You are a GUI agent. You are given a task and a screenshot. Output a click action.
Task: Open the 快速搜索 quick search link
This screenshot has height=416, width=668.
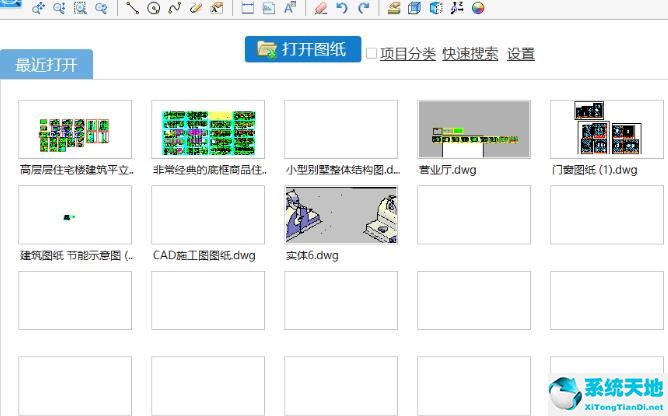[470, 54]
